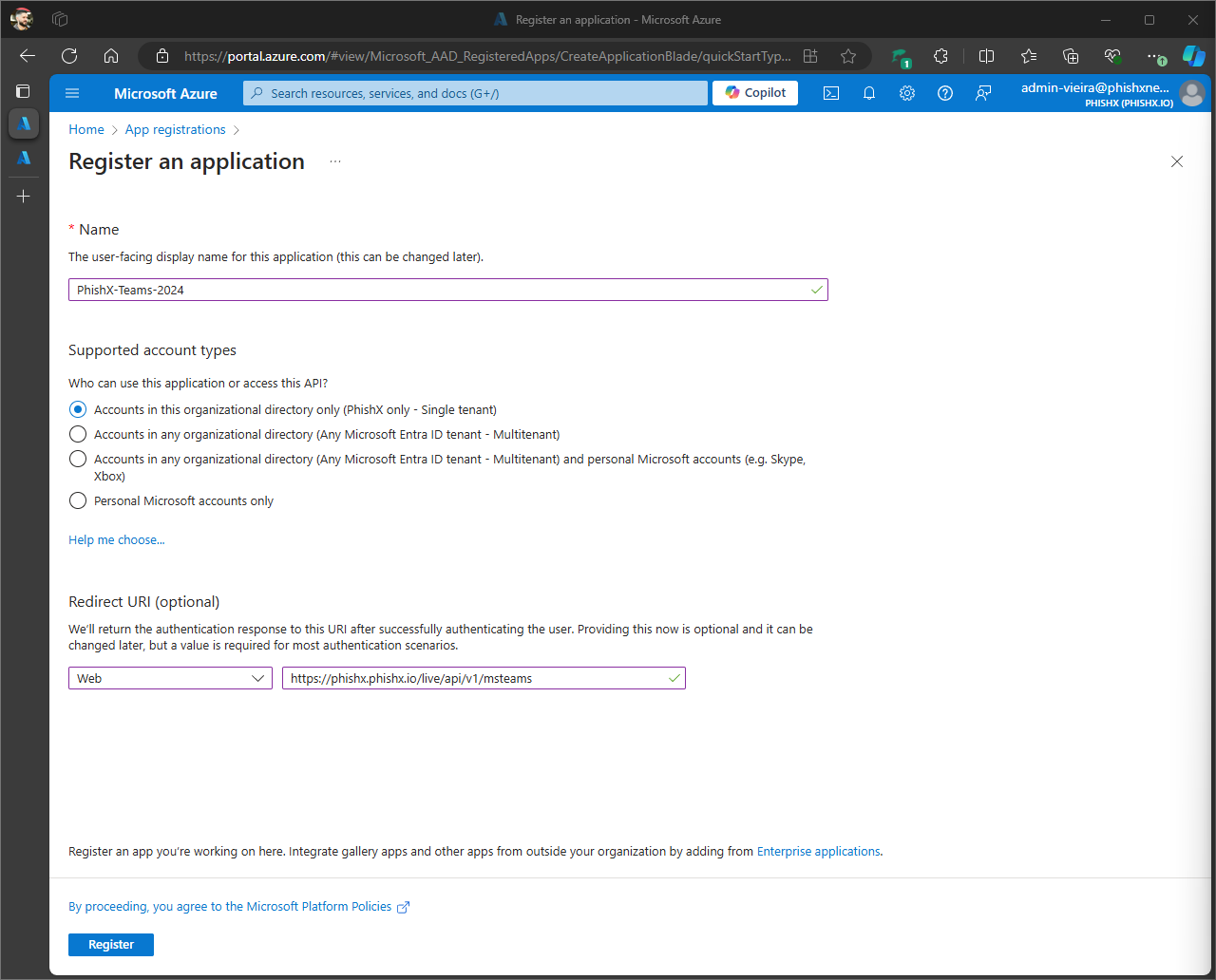Click the Copilot button in Azure header
This screenshot has width=1216, height=980.
pyautogui.click(x=755, y=92)
